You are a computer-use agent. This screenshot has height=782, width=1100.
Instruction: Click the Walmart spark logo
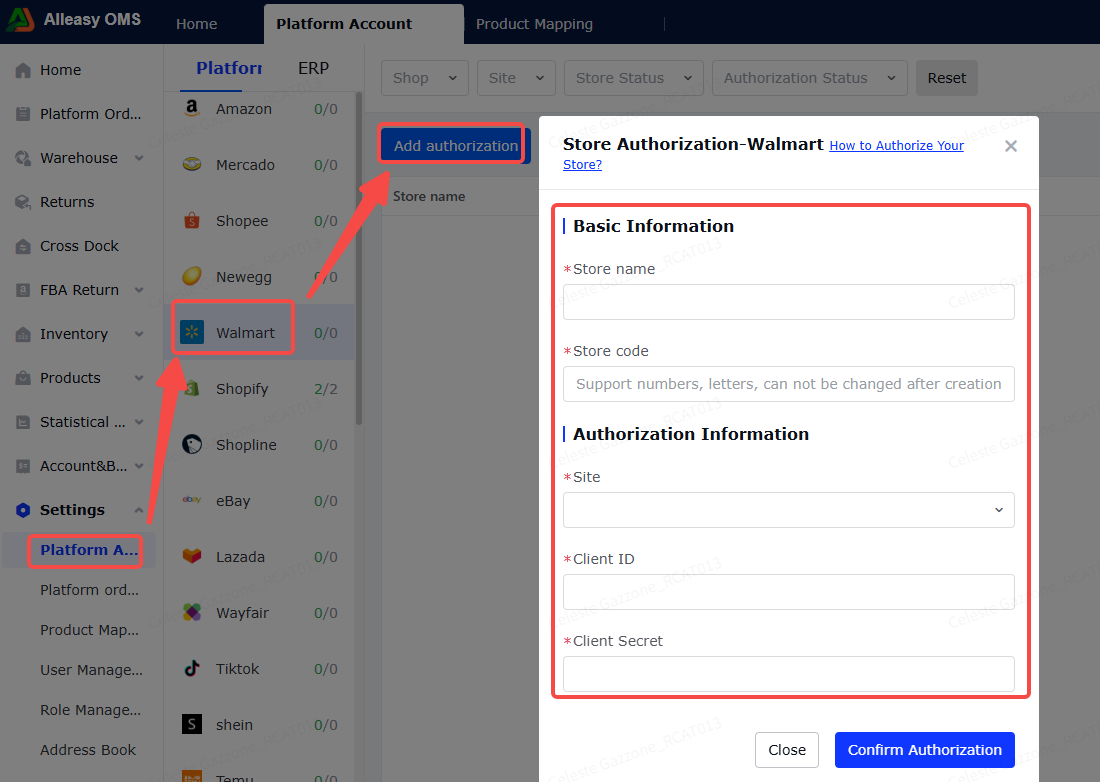tap(192, 332)
